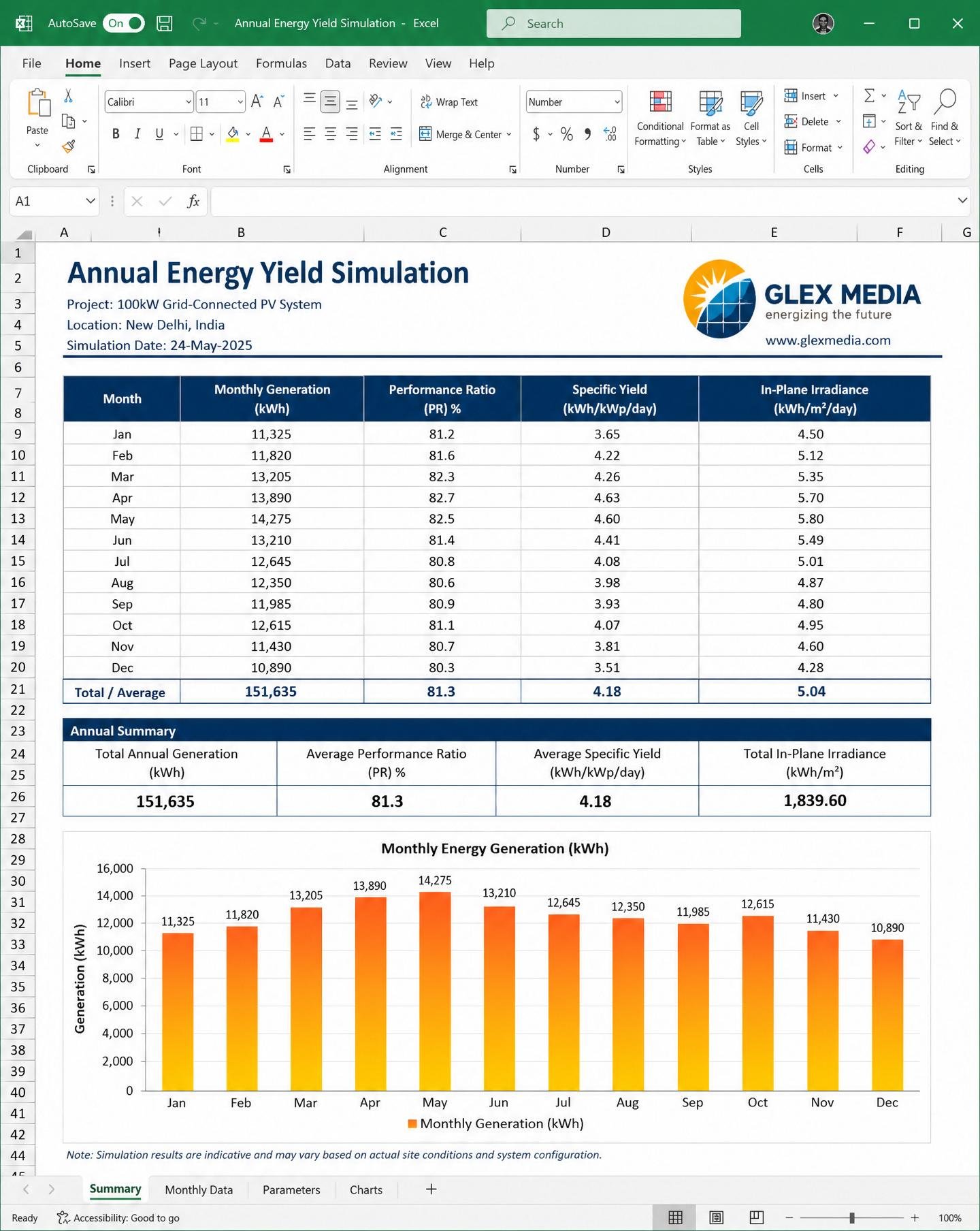Increase font size with the larger A icon
The height and width of the screenshot is (1231, 980).
pos(257,101)
